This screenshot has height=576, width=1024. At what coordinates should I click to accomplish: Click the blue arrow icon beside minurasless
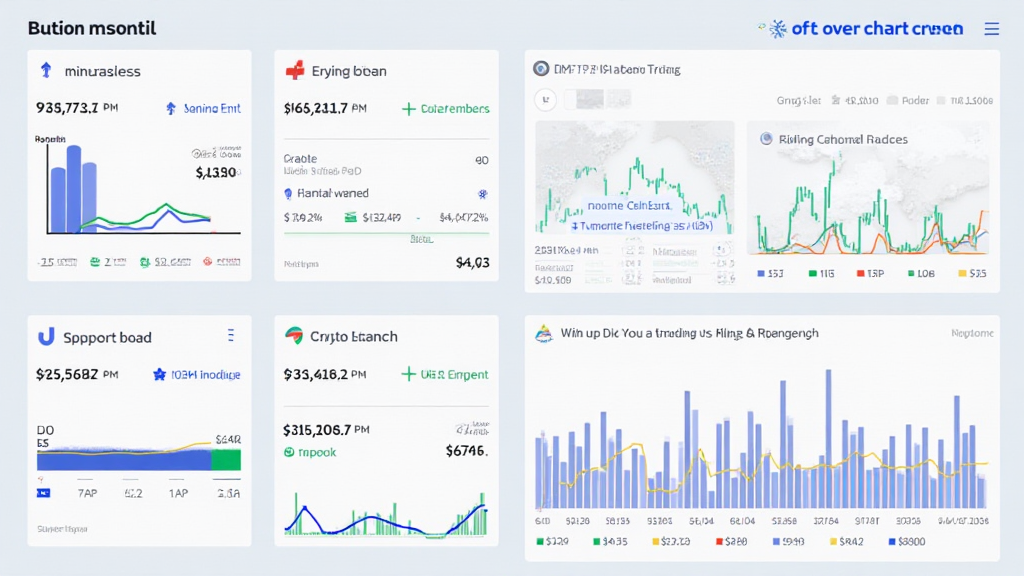point(45,71)
